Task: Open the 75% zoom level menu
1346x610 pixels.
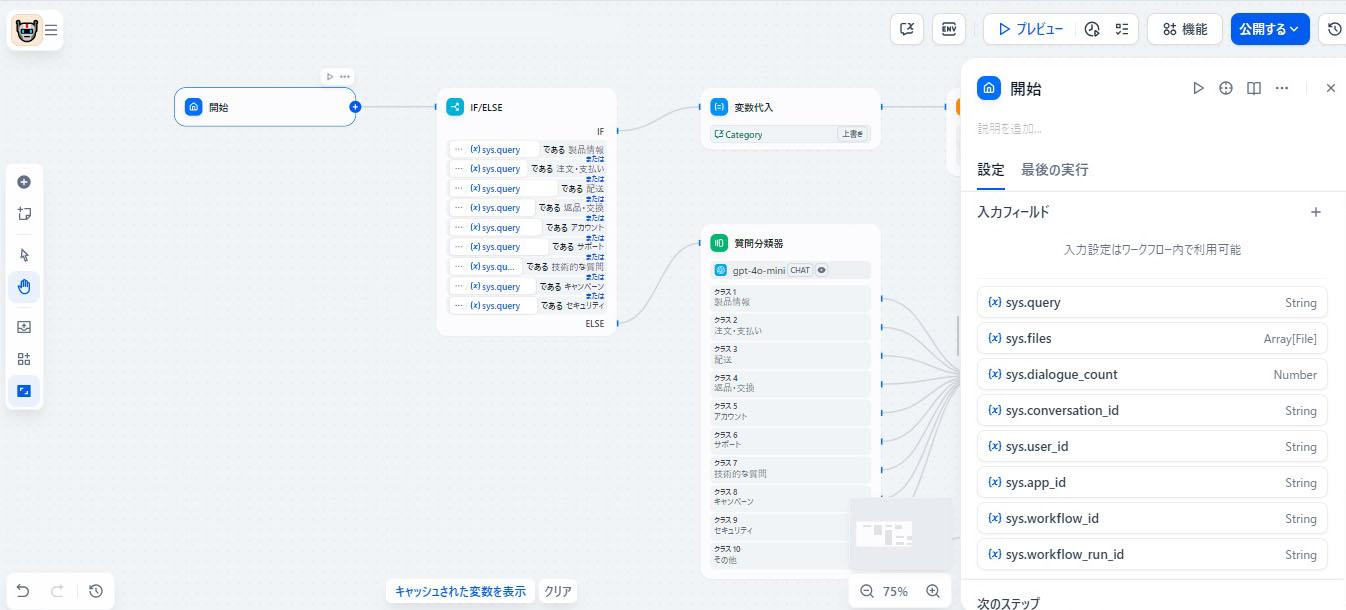Action: [x=895, y=591]
